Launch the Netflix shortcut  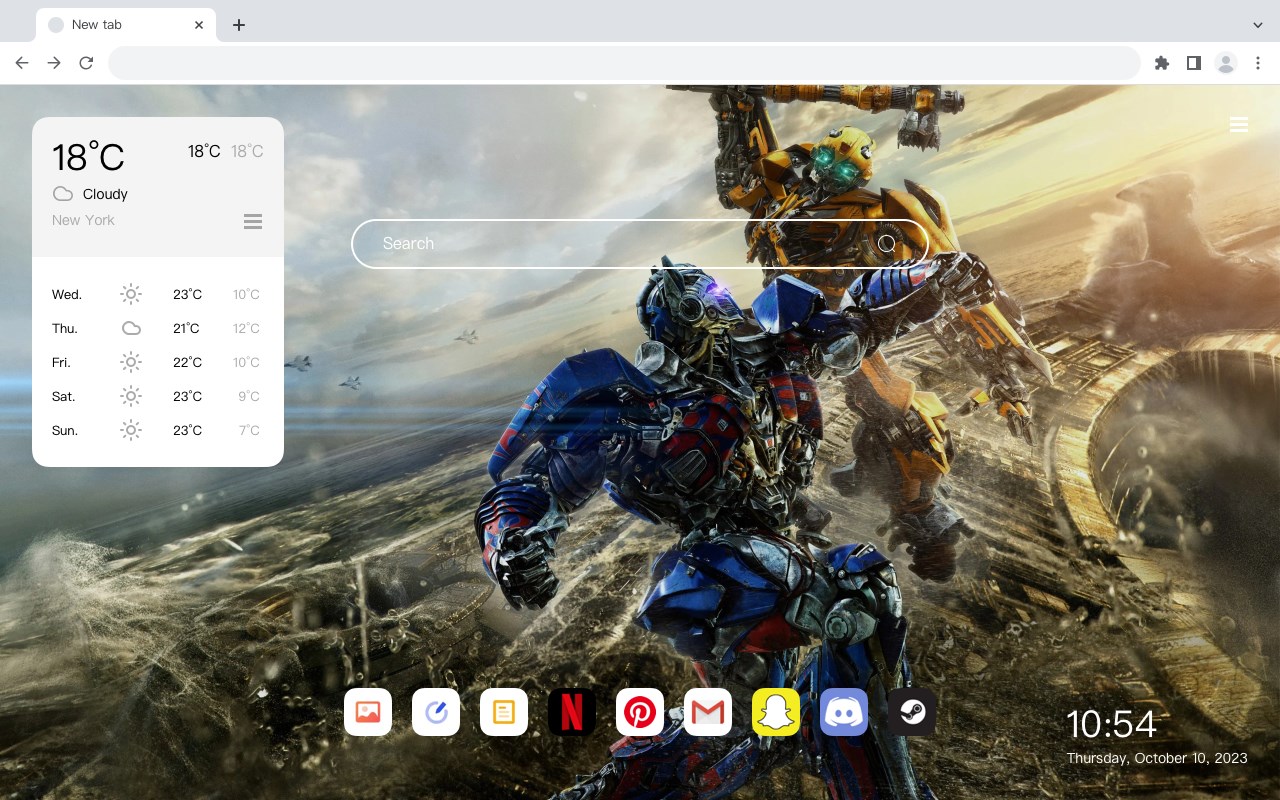(x=572, y=712)
